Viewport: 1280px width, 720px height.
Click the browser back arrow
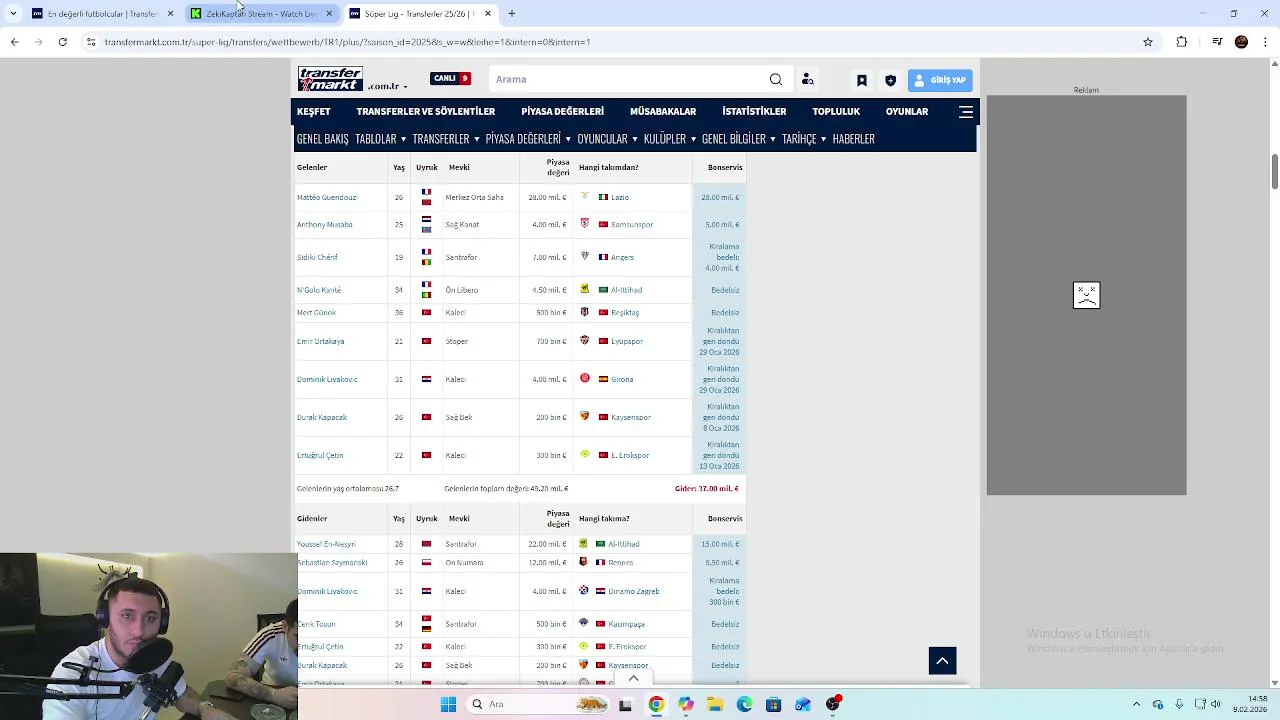pyautogui.click(x=14, y=42)
